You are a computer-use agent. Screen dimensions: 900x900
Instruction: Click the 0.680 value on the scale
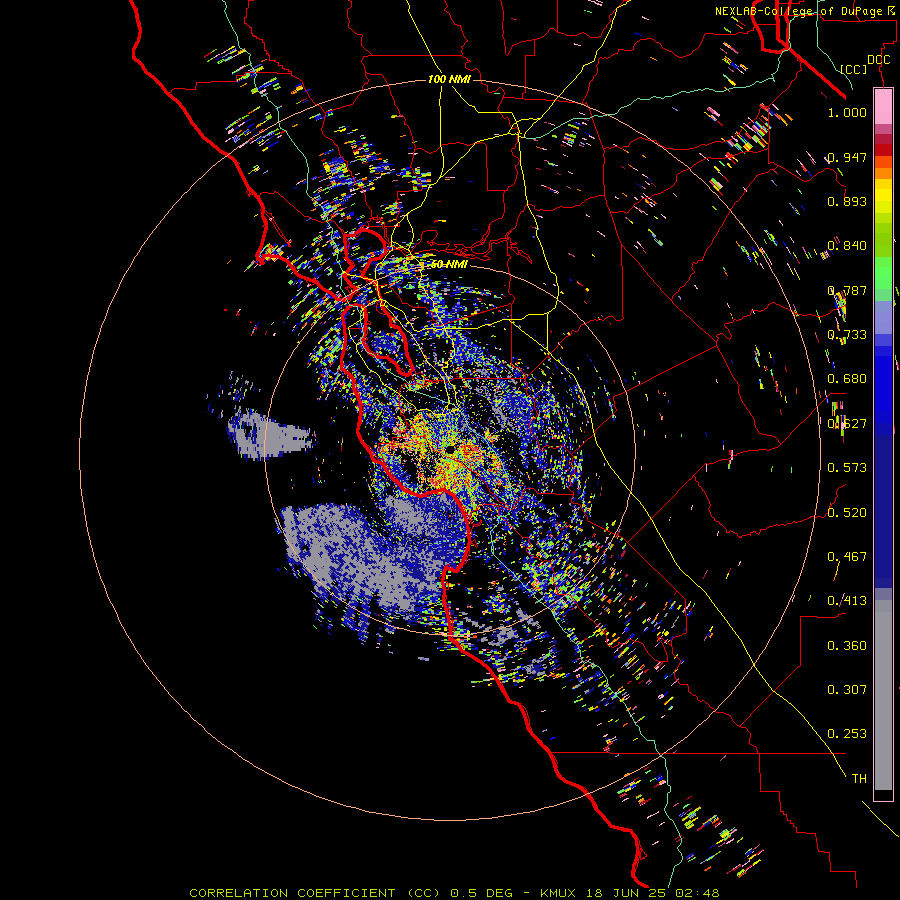pyautogui.click(x=847, y=379)
